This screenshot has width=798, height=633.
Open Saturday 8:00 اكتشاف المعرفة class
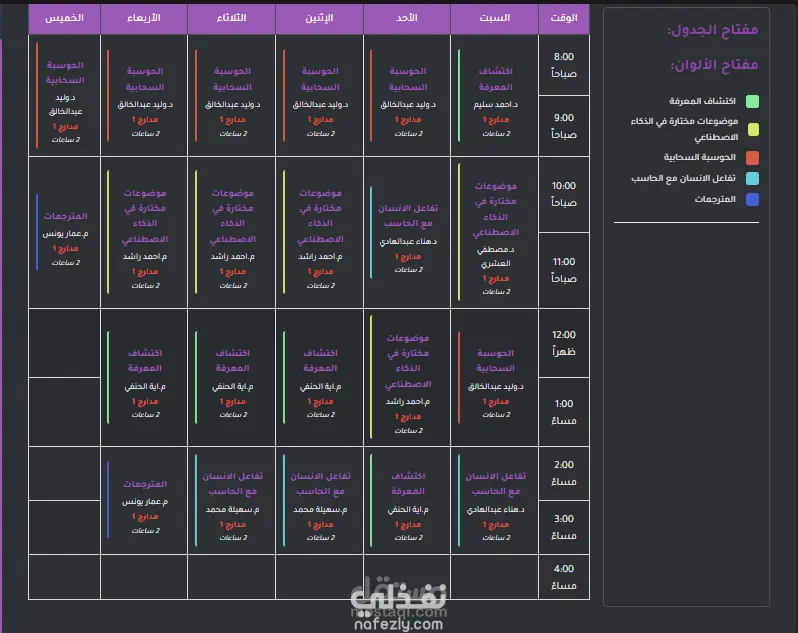pyautogui.click(x=495, y=96)
